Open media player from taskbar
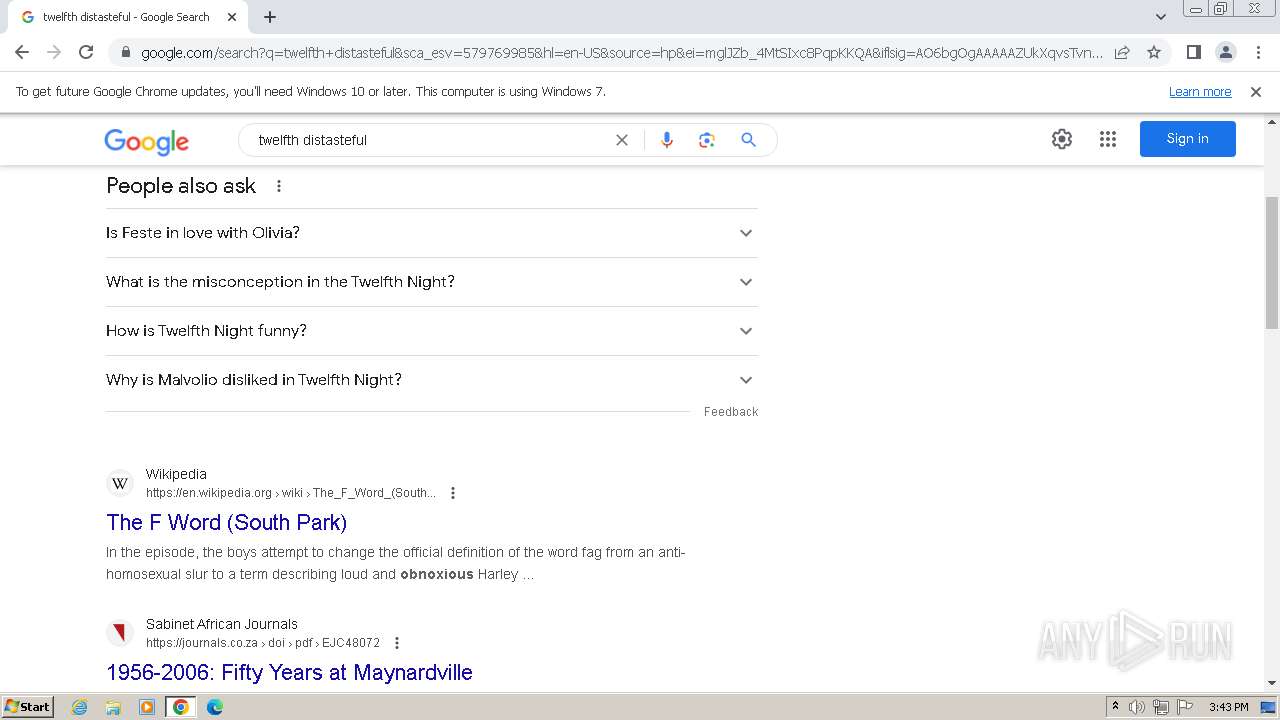 click(x=147, y=707)
